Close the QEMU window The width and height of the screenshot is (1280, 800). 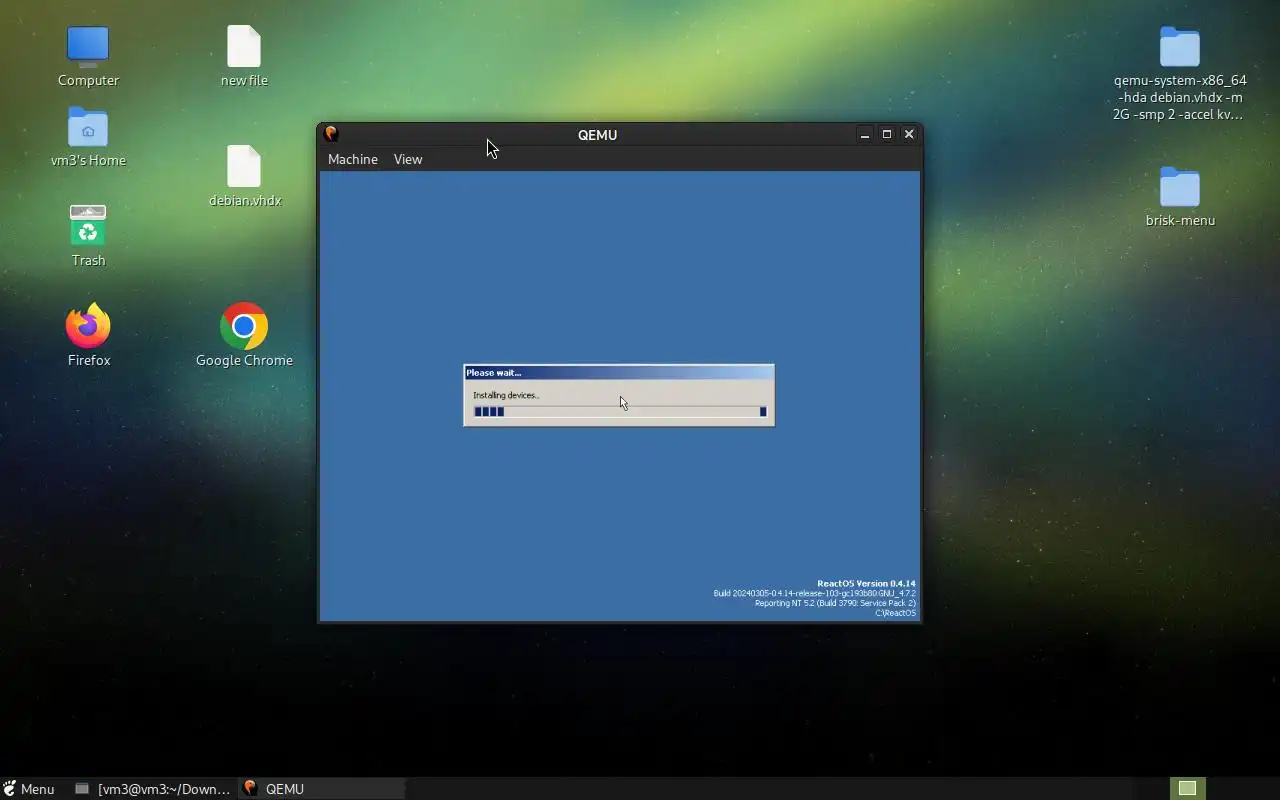(x=909, y=134)
